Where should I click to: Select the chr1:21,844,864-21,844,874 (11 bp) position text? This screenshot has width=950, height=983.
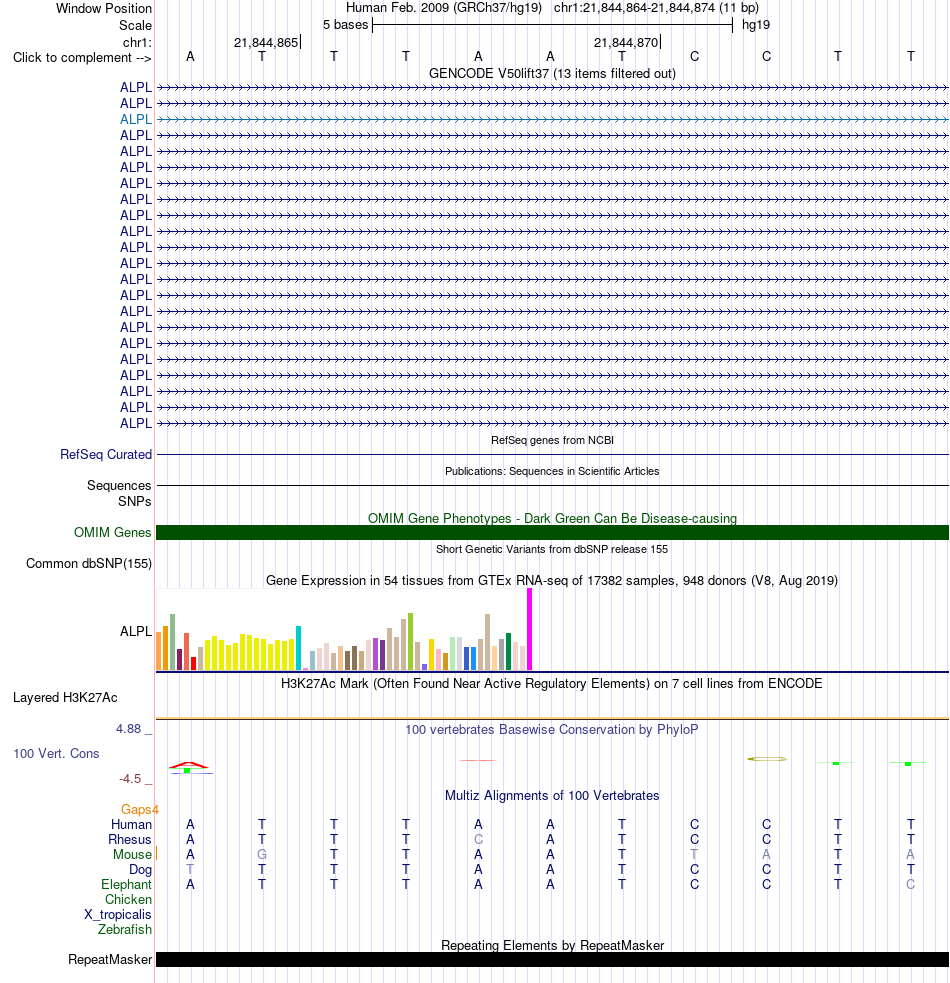[x=656, y=8]
